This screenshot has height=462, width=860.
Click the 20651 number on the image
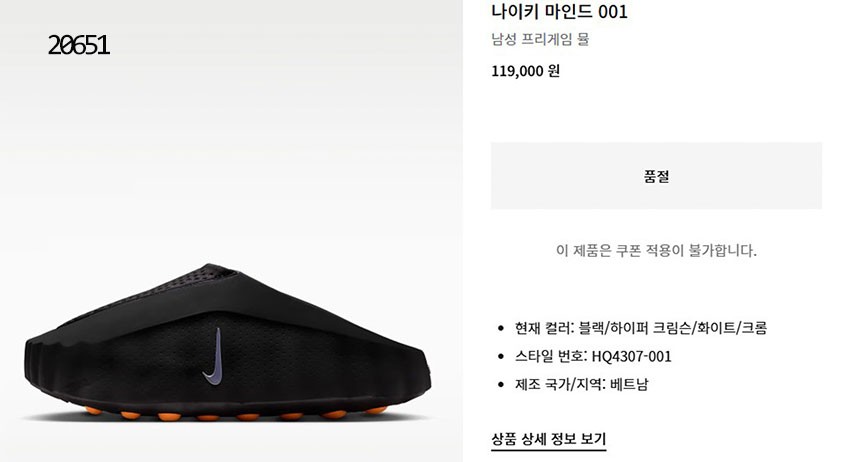tap(78, 45)
